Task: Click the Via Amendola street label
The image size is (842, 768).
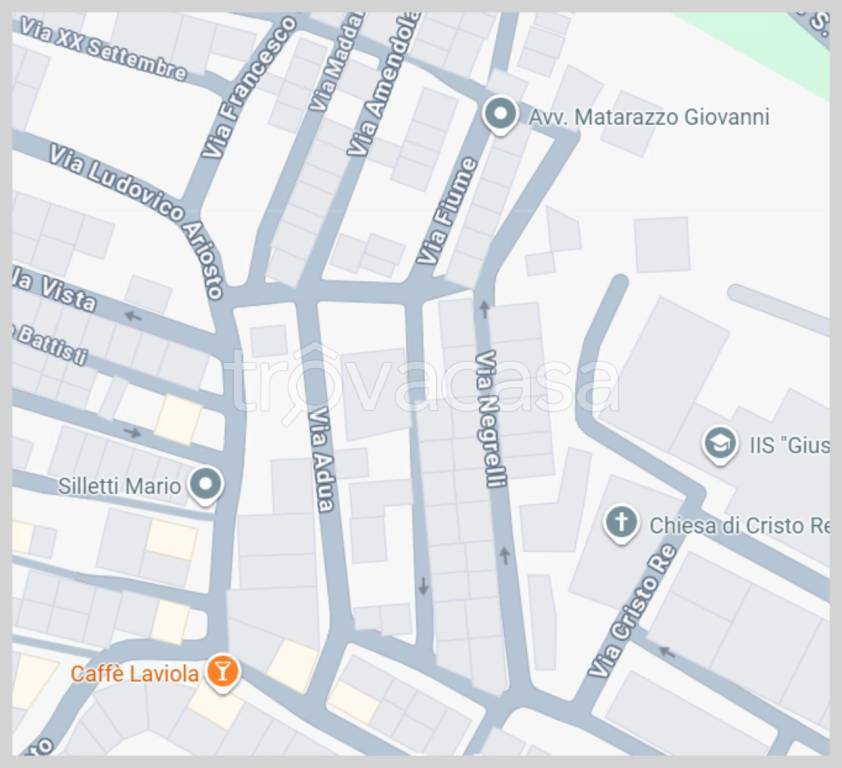Action: point(383,84)
